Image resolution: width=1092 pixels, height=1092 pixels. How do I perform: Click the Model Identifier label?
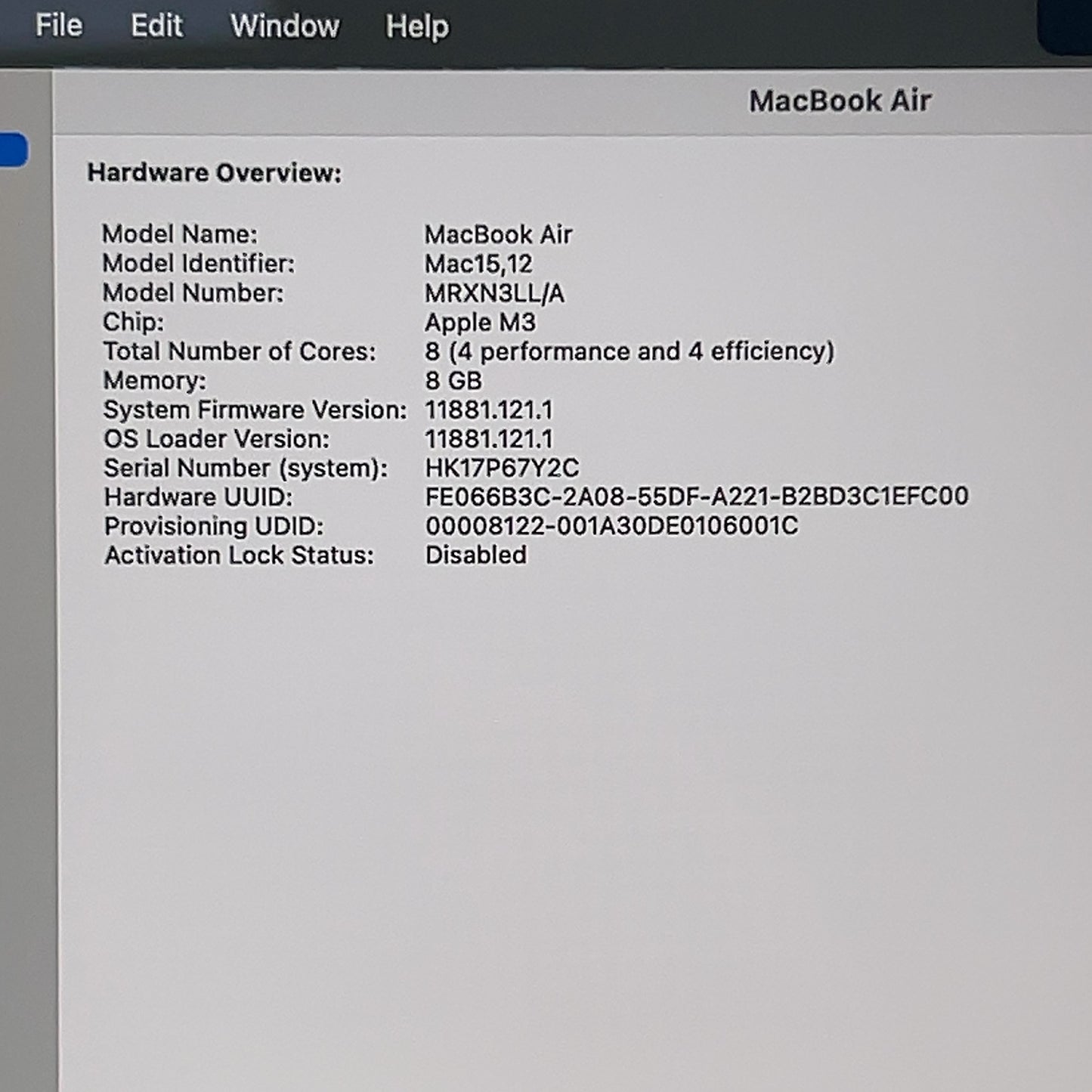(199, 264)
